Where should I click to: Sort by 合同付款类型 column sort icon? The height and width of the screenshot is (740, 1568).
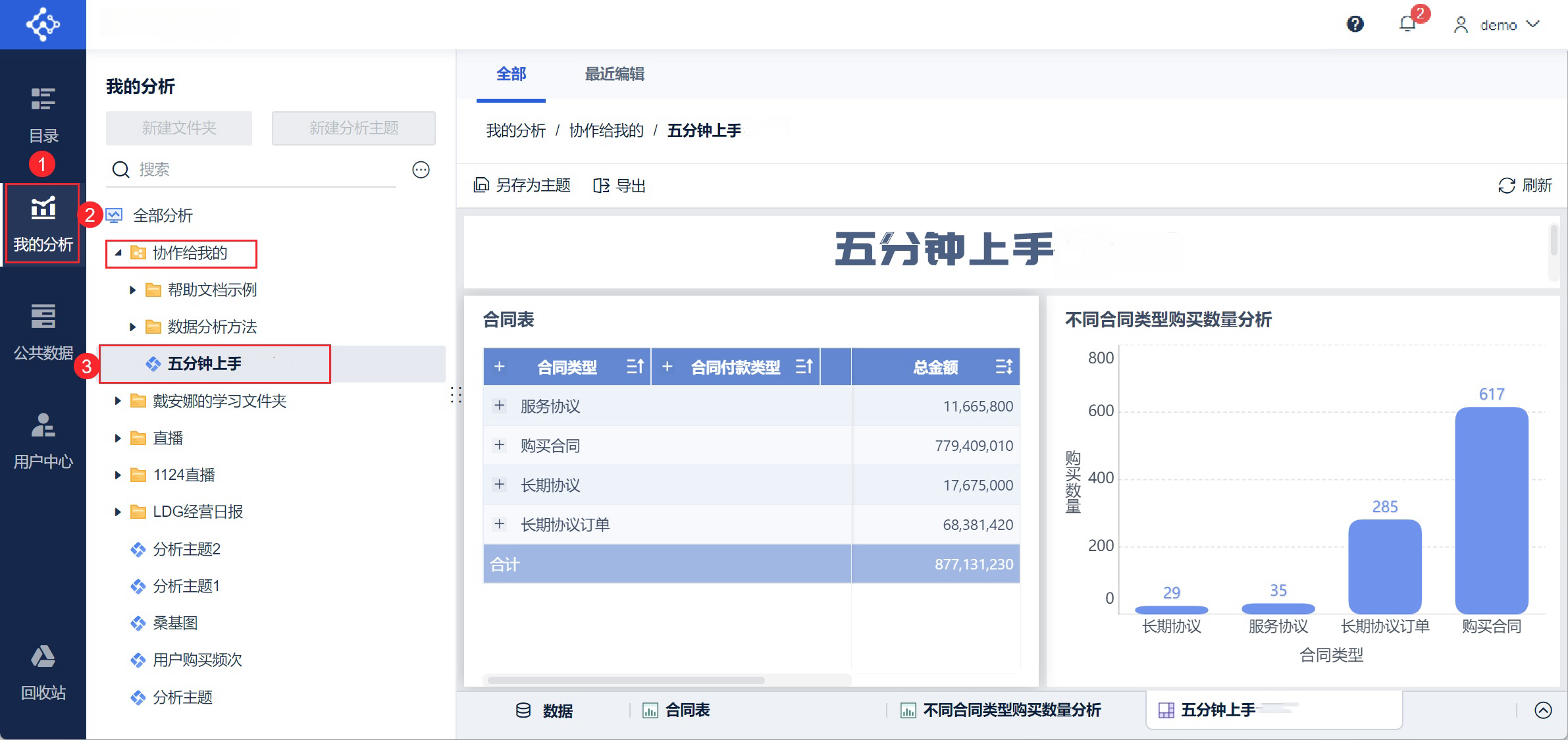[804, 367]
